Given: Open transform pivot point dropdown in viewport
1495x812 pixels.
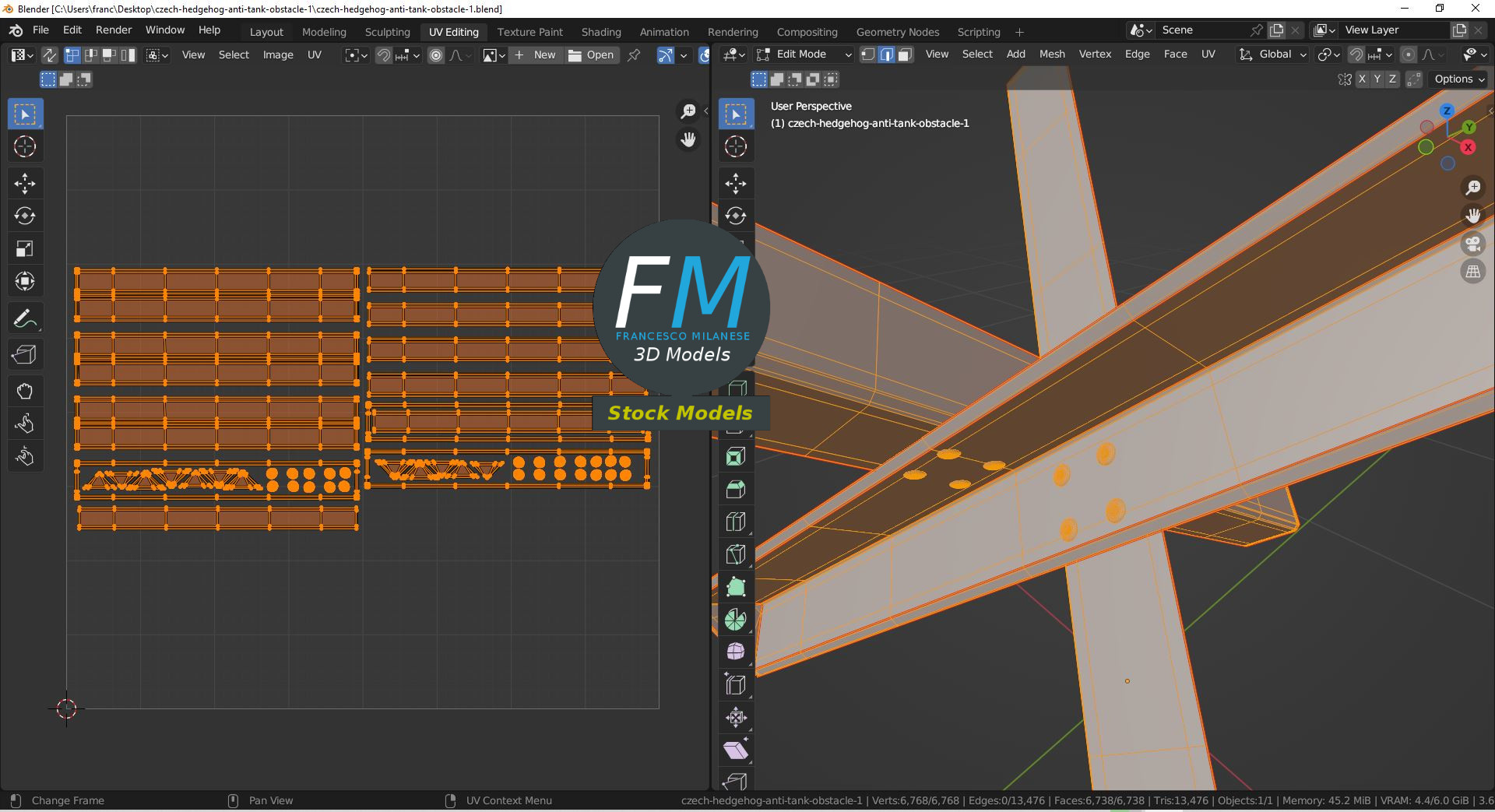Looking at the screenshot, I should [1328, 54].
